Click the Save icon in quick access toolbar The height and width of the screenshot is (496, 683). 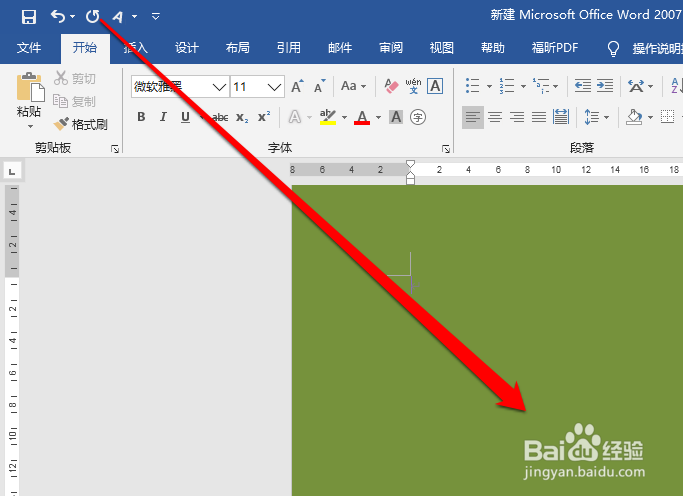coord(29,17)
